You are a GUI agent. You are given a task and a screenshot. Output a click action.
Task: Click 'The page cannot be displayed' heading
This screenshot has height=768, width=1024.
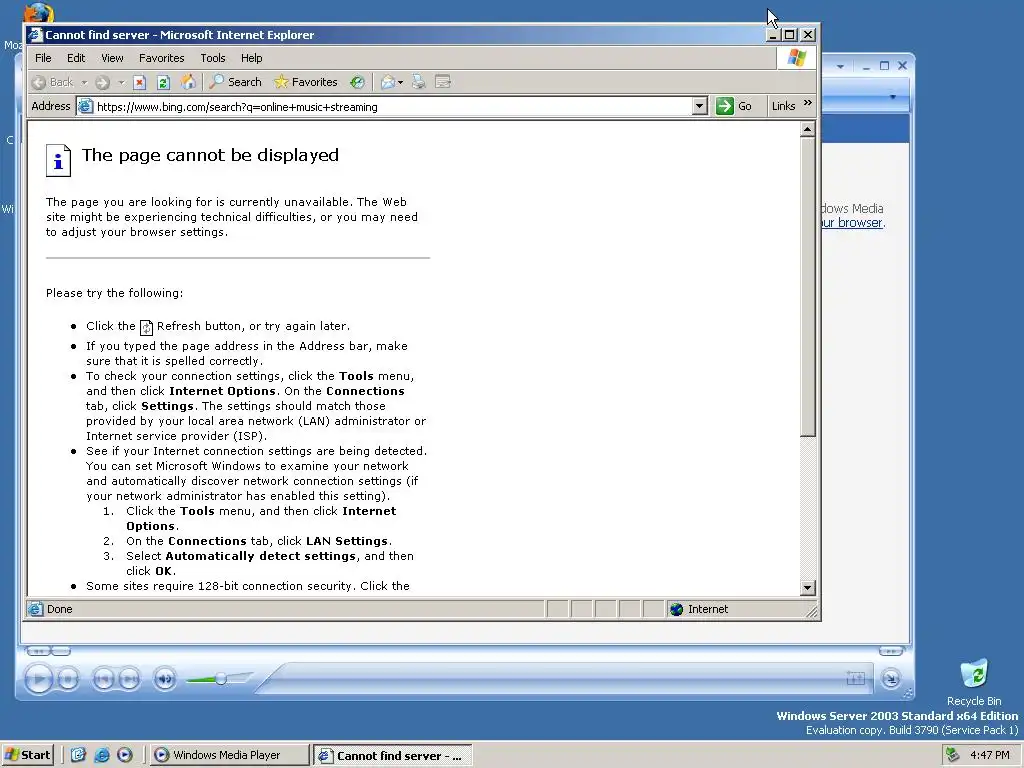210,155
